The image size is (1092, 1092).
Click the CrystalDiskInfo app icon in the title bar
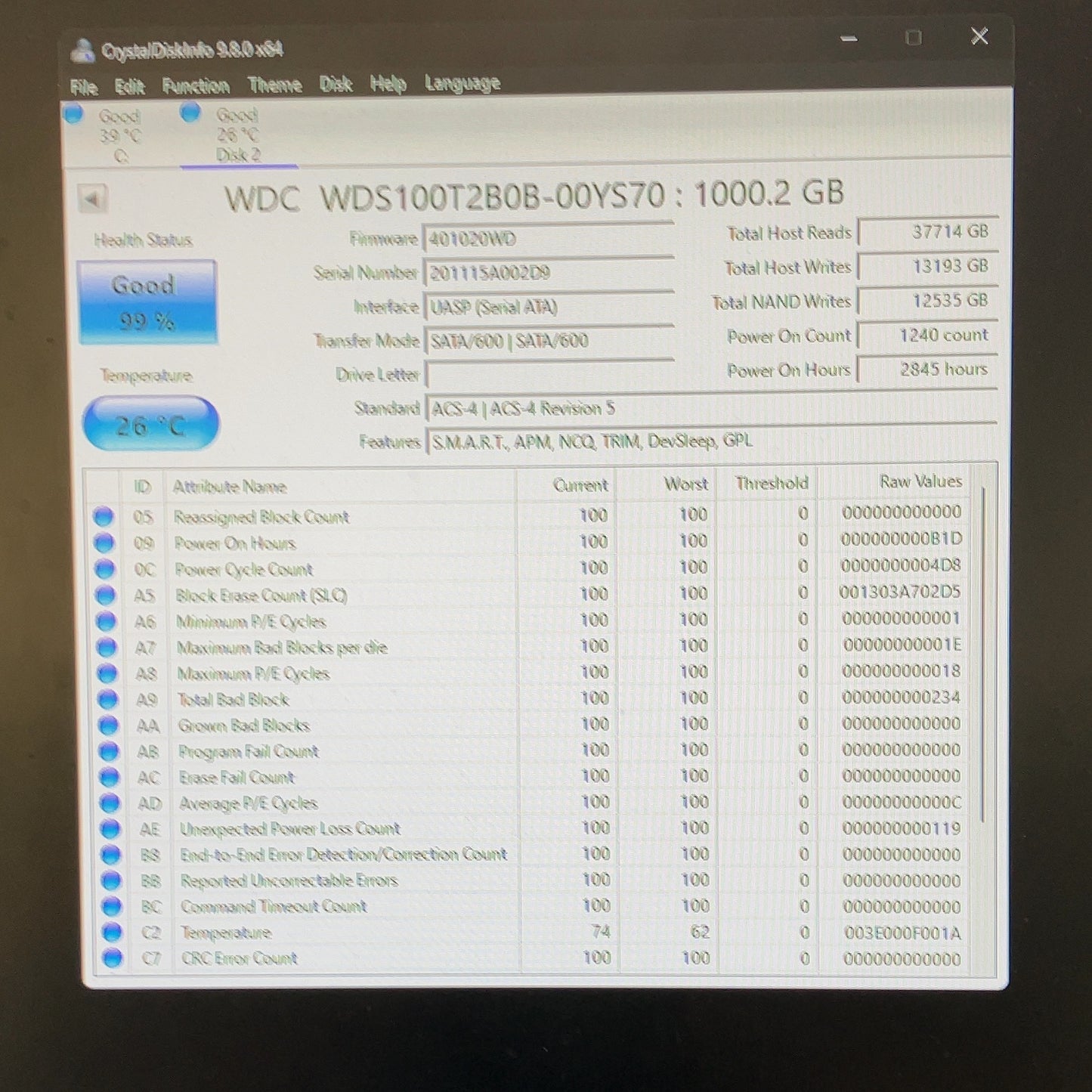click(81, 51)
